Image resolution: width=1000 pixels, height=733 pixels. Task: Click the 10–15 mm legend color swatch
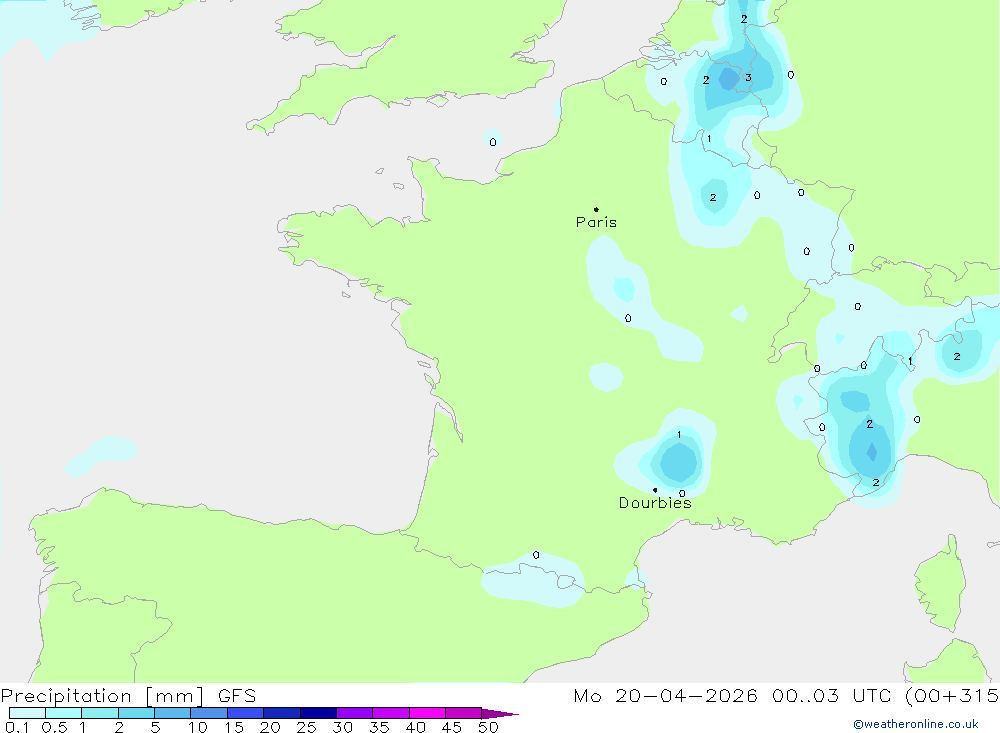(209, 713)
